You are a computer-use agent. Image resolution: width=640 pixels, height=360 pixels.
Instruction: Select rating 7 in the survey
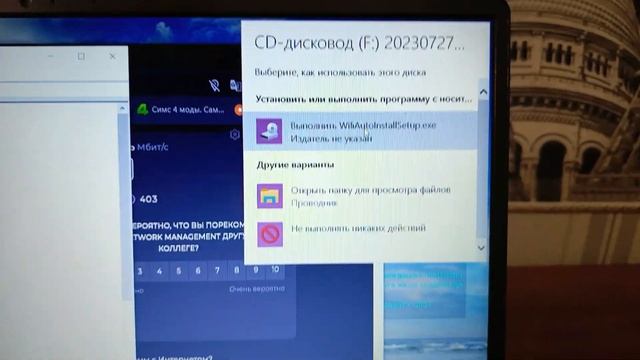[217, 270]
